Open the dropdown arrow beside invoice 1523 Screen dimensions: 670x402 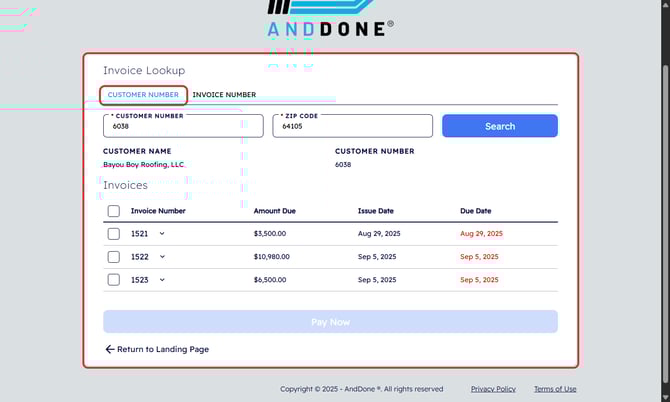[x=162, y=280]
